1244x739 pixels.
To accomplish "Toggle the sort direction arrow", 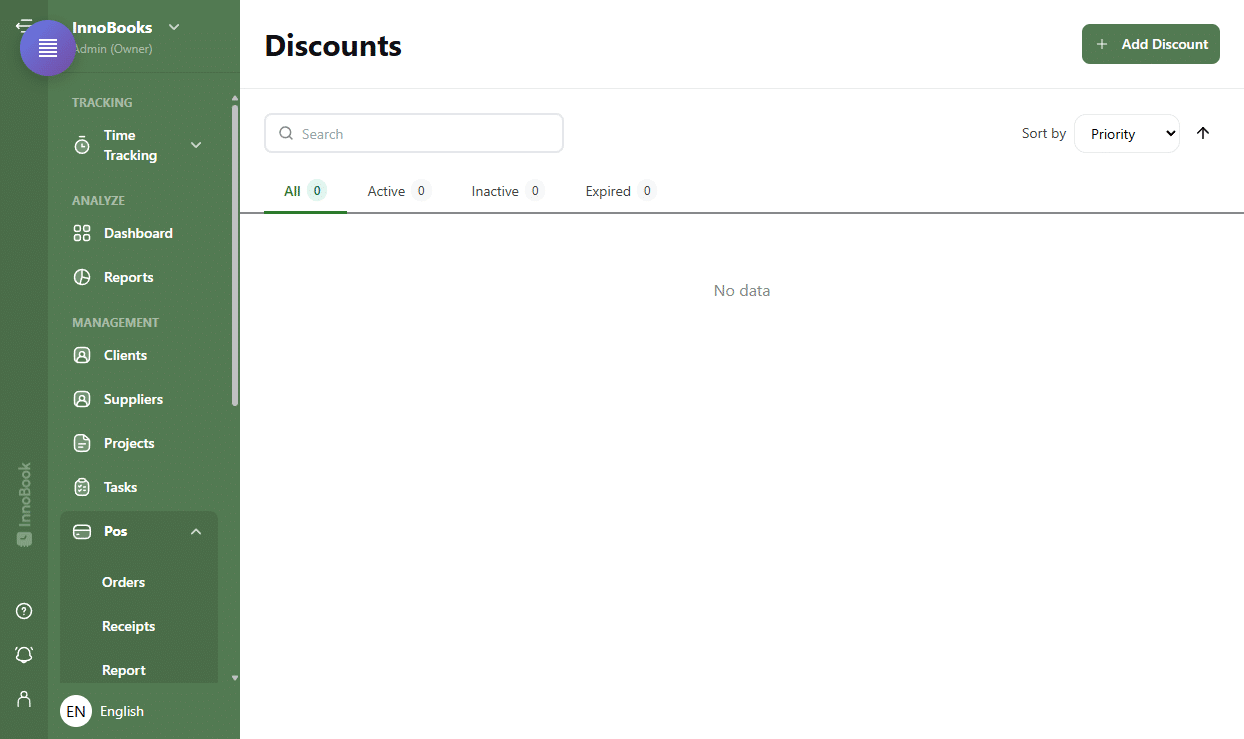I will point(1203,133).
